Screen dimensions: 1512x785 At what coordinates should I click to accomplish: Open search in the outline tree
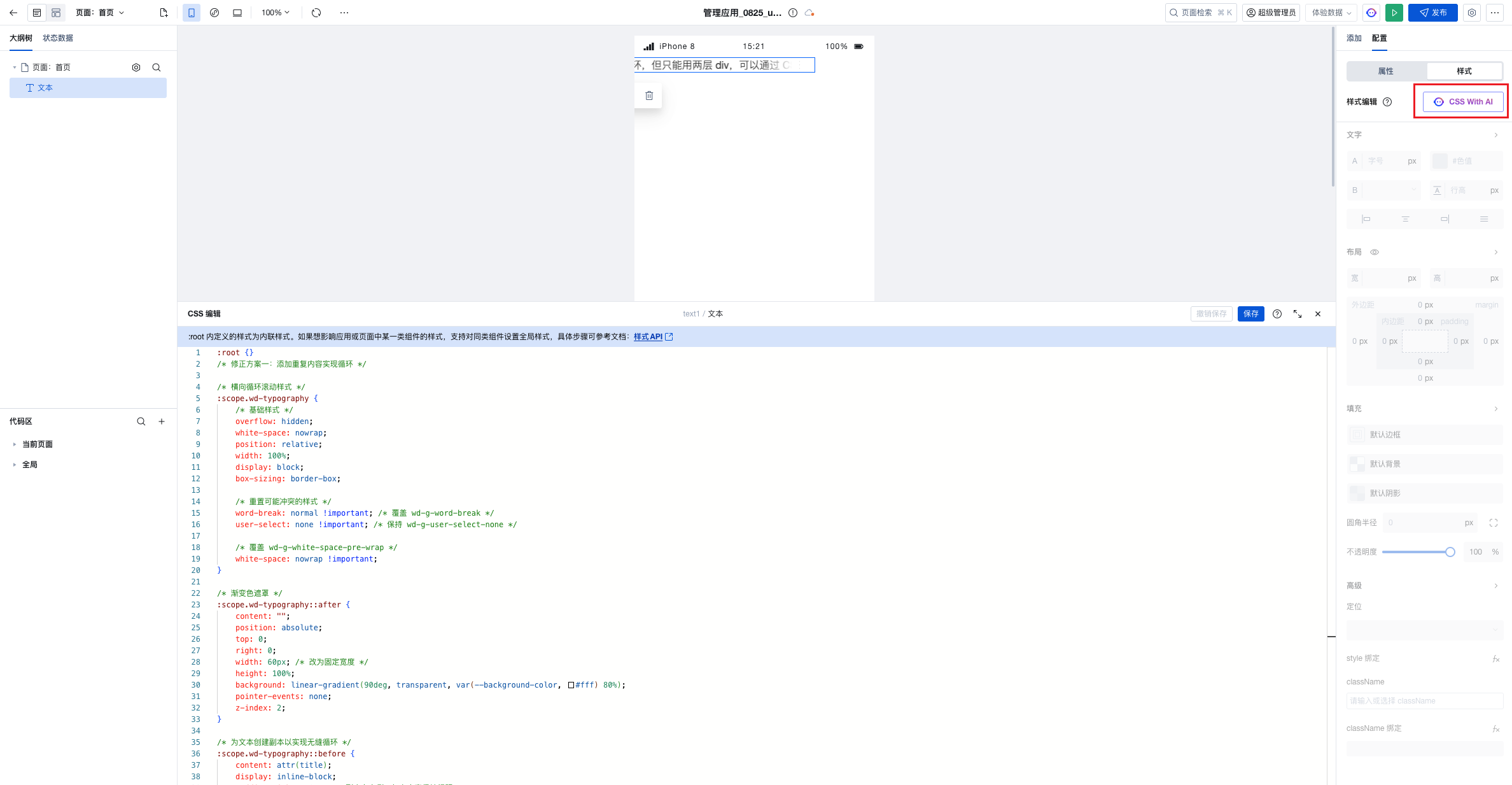point(157,67)
